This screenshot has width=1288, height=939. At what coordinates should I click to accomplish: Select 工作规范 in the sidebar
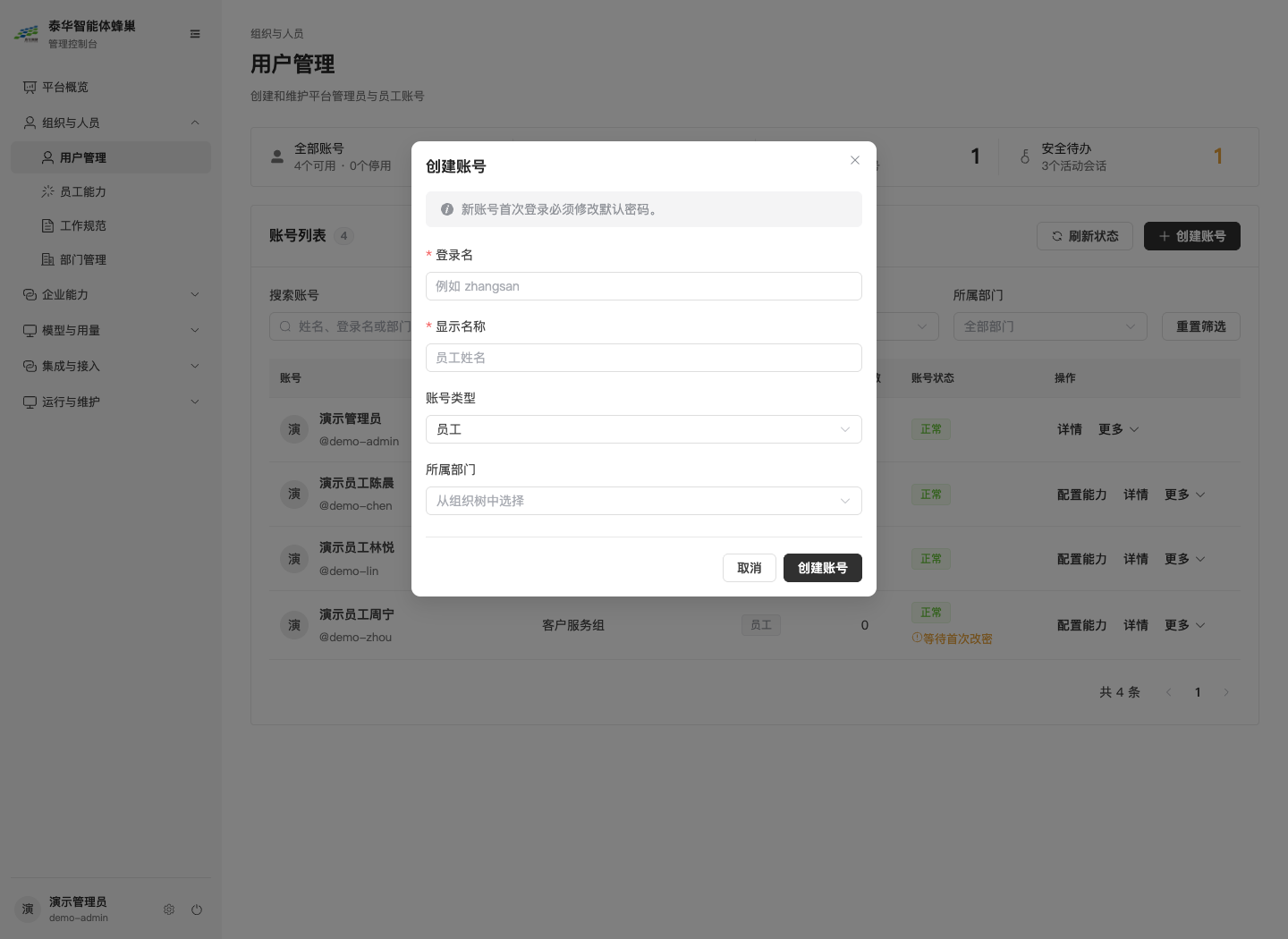pos(111,225)
